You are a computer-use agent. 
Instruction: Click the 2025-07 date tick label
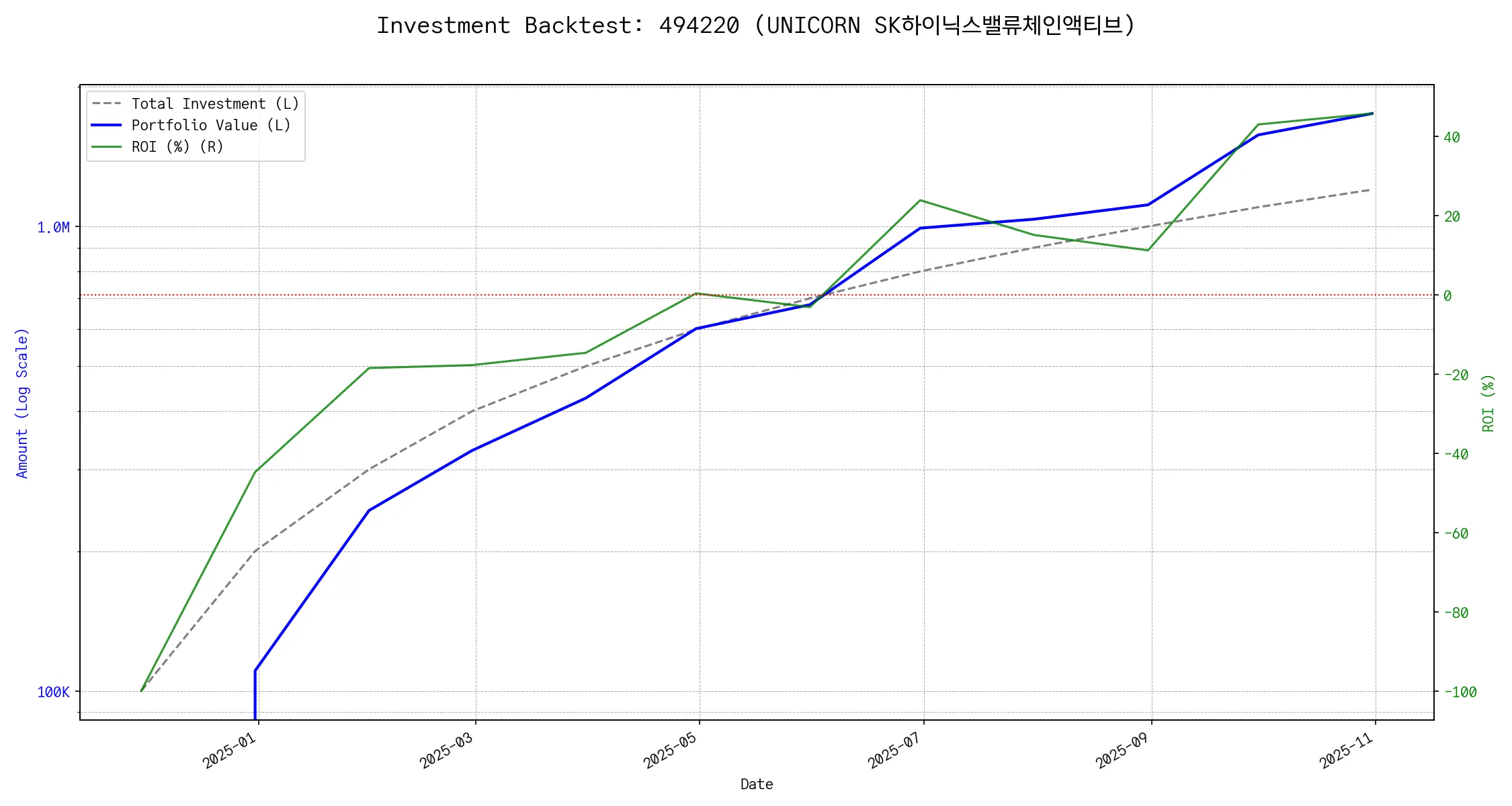(x=895, y=750)
